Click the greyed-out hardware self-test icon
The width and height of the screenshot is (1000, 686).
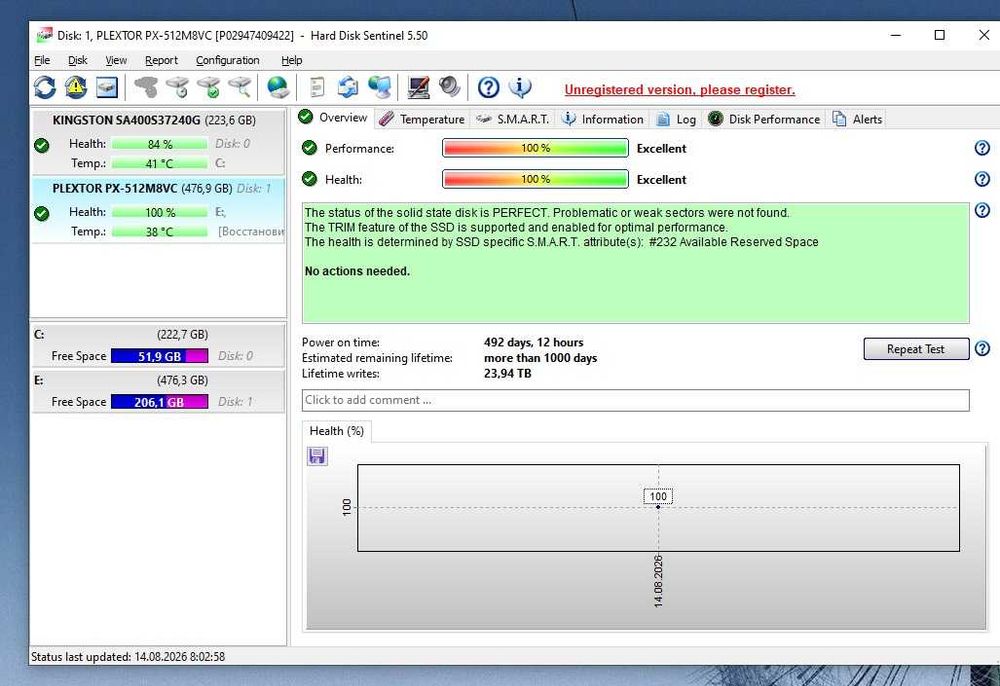pos(146,87)
